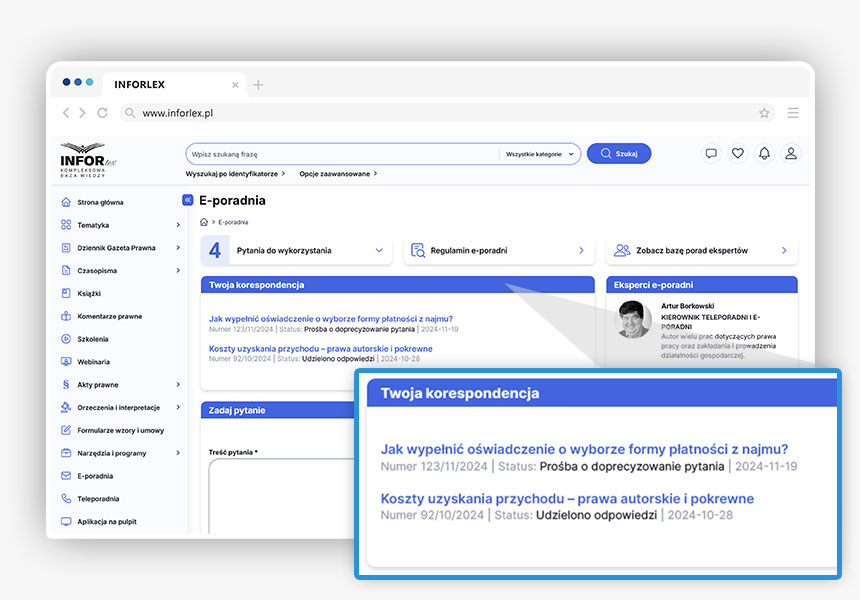860x600 pixels.
Task: Select Teleporadnia in the sidebar menu
Action: pyautogui.click(x=98, y=498)
